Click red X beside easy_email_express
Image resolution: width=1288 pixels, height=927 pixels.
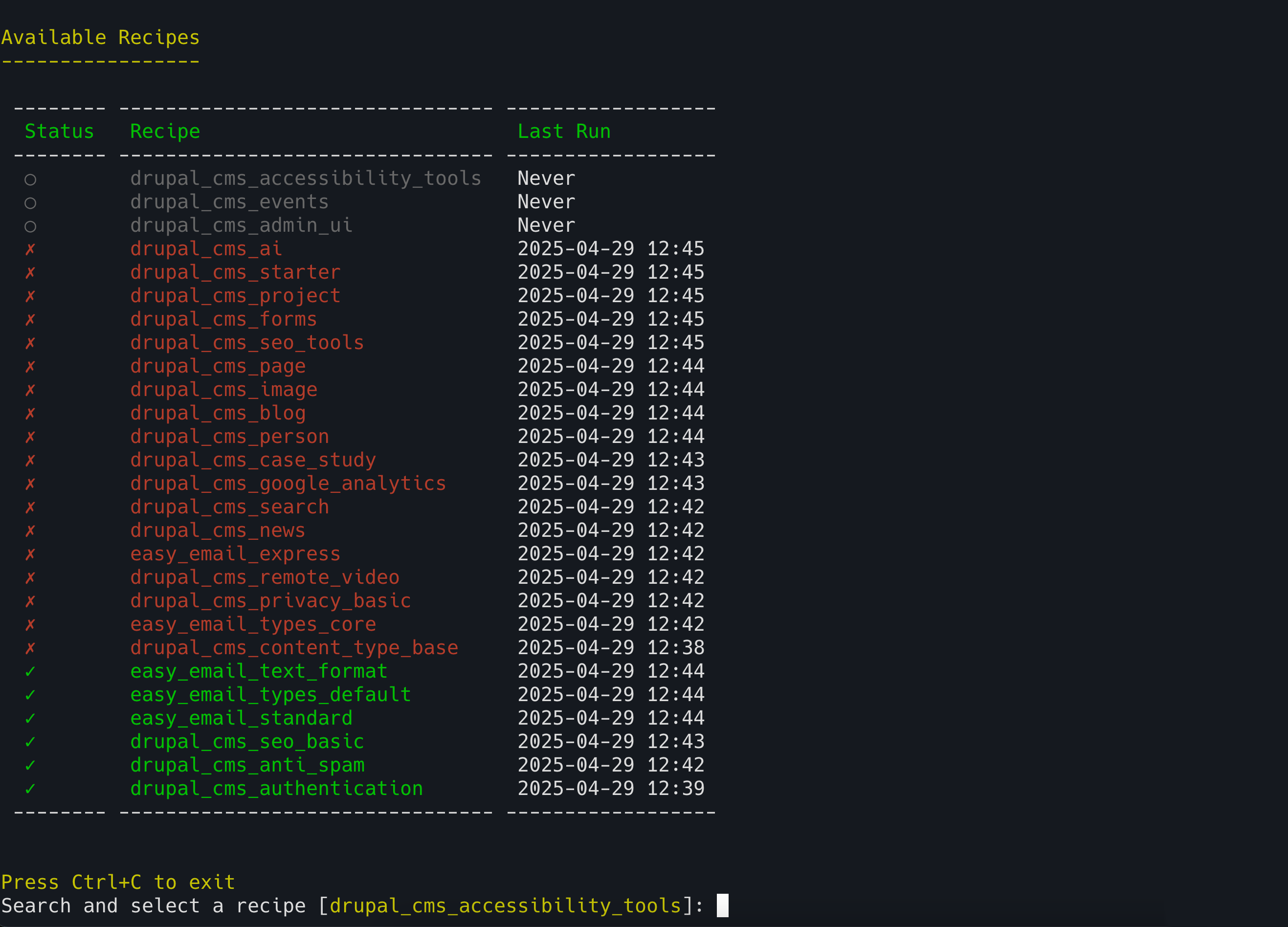30,554
